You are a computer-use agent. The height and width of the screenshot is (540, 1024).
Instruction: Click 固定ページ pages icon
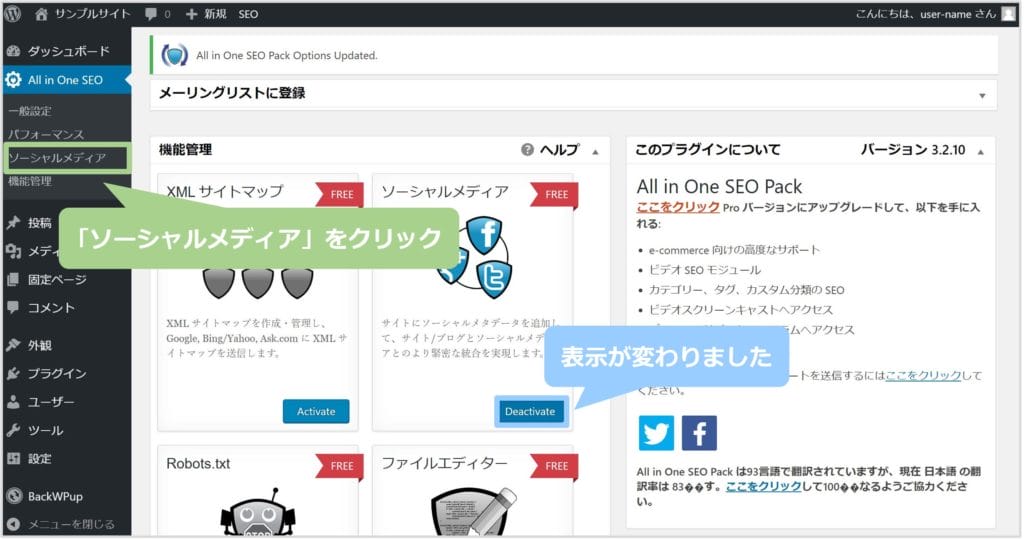tap(13, 279)
